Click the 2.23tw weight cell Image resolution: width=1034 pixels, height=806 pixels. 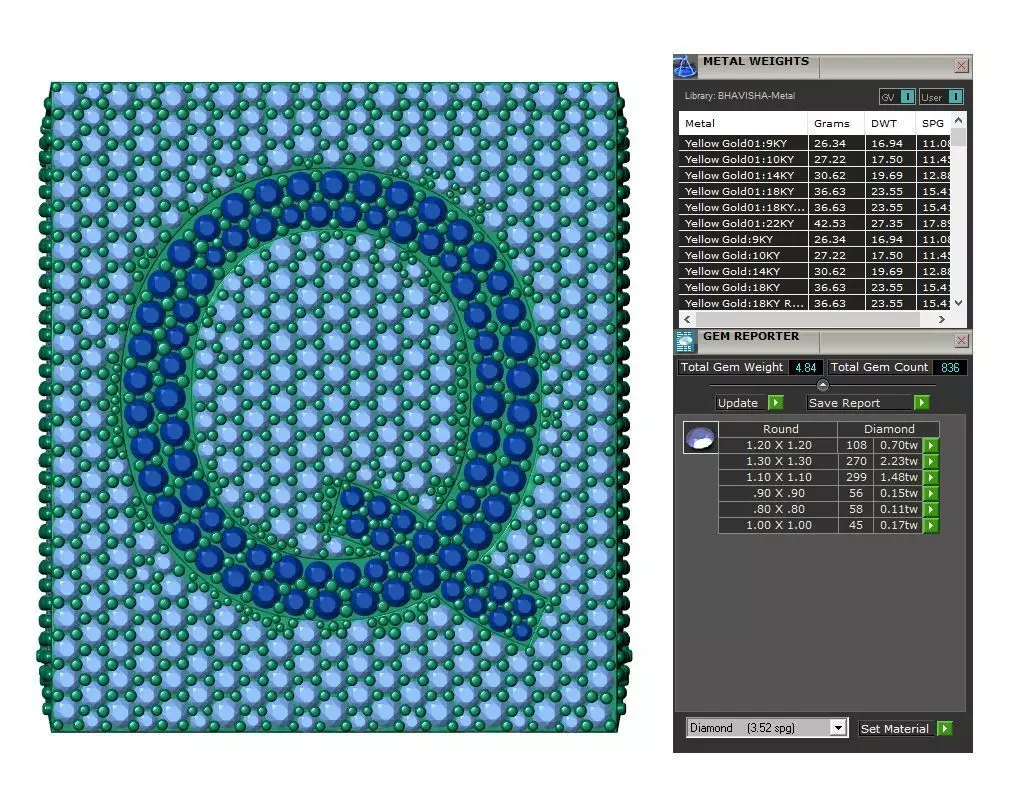click(x=898, y=461)
